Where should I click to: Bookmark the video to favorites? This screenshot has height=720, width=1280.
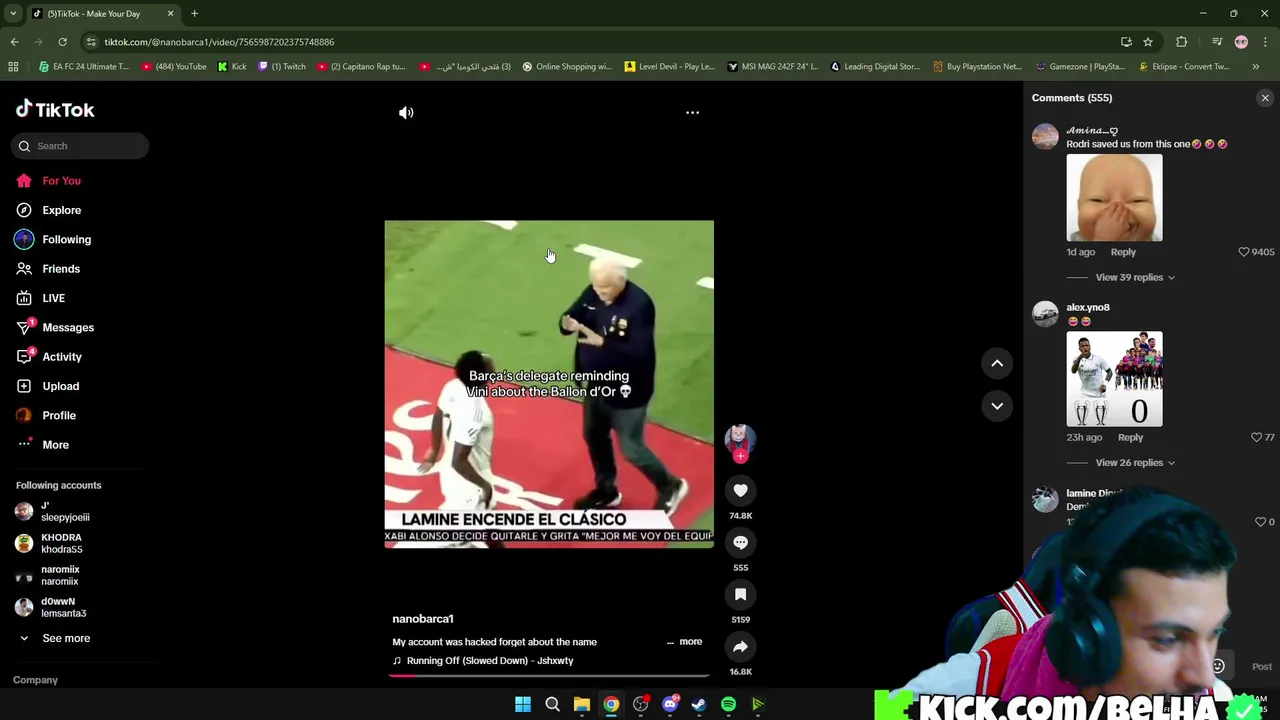[x=740, y=594]
